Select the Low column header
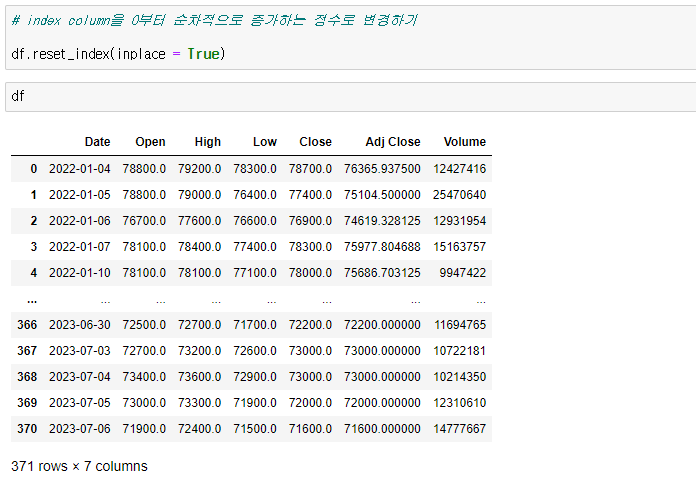 pos(265,142)
